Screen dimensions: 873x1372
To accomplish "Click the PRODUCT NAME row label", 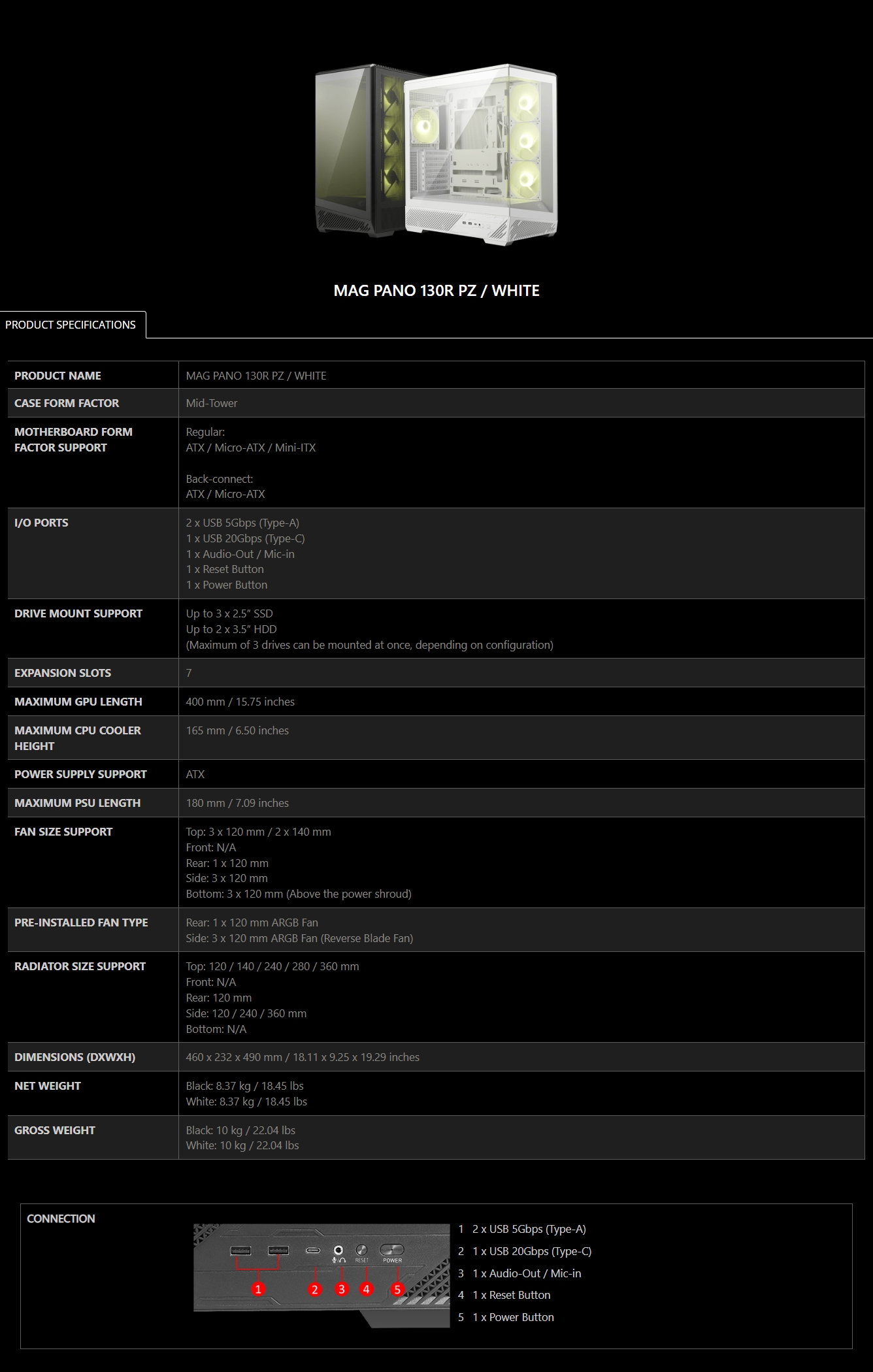I will click(x=58, y=376).
